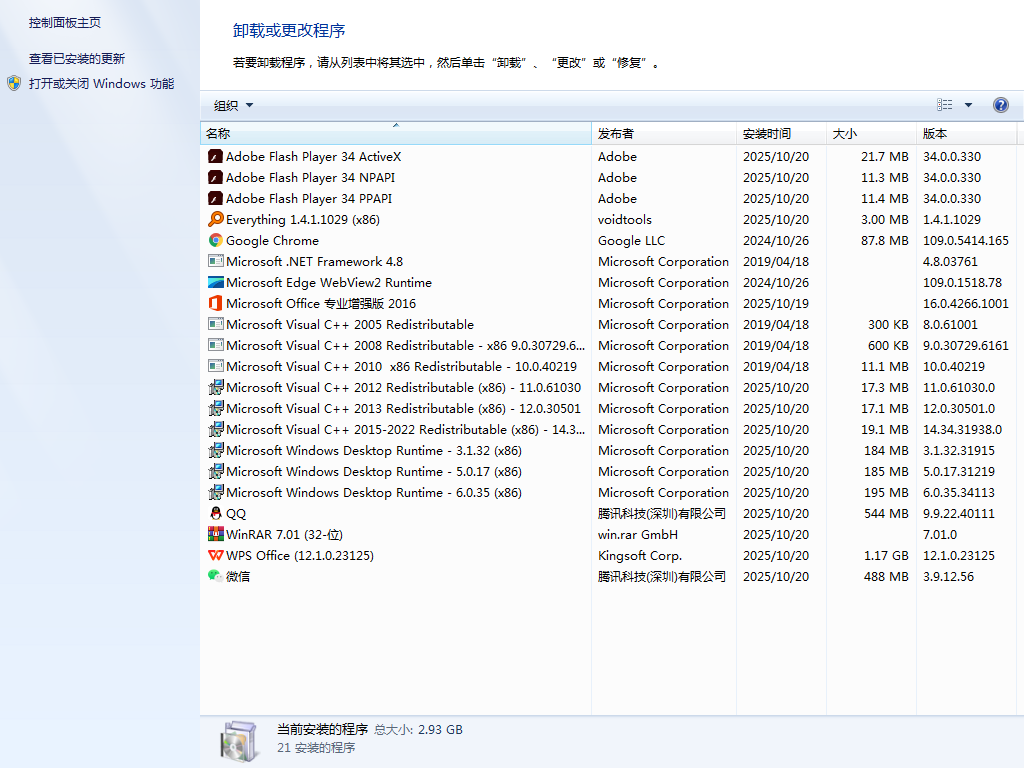This screenshot has width=1024, height=768.
Task: Click the Everything search magnifier icon
Action: 215,219
